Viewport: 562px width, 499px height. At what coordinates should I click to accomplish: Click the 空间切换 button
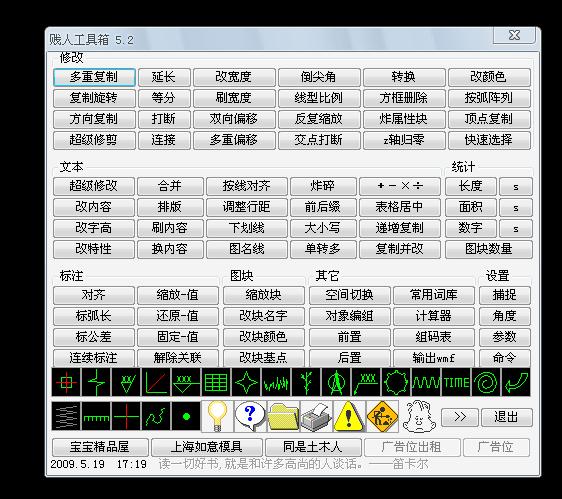(x=349, y=295)
